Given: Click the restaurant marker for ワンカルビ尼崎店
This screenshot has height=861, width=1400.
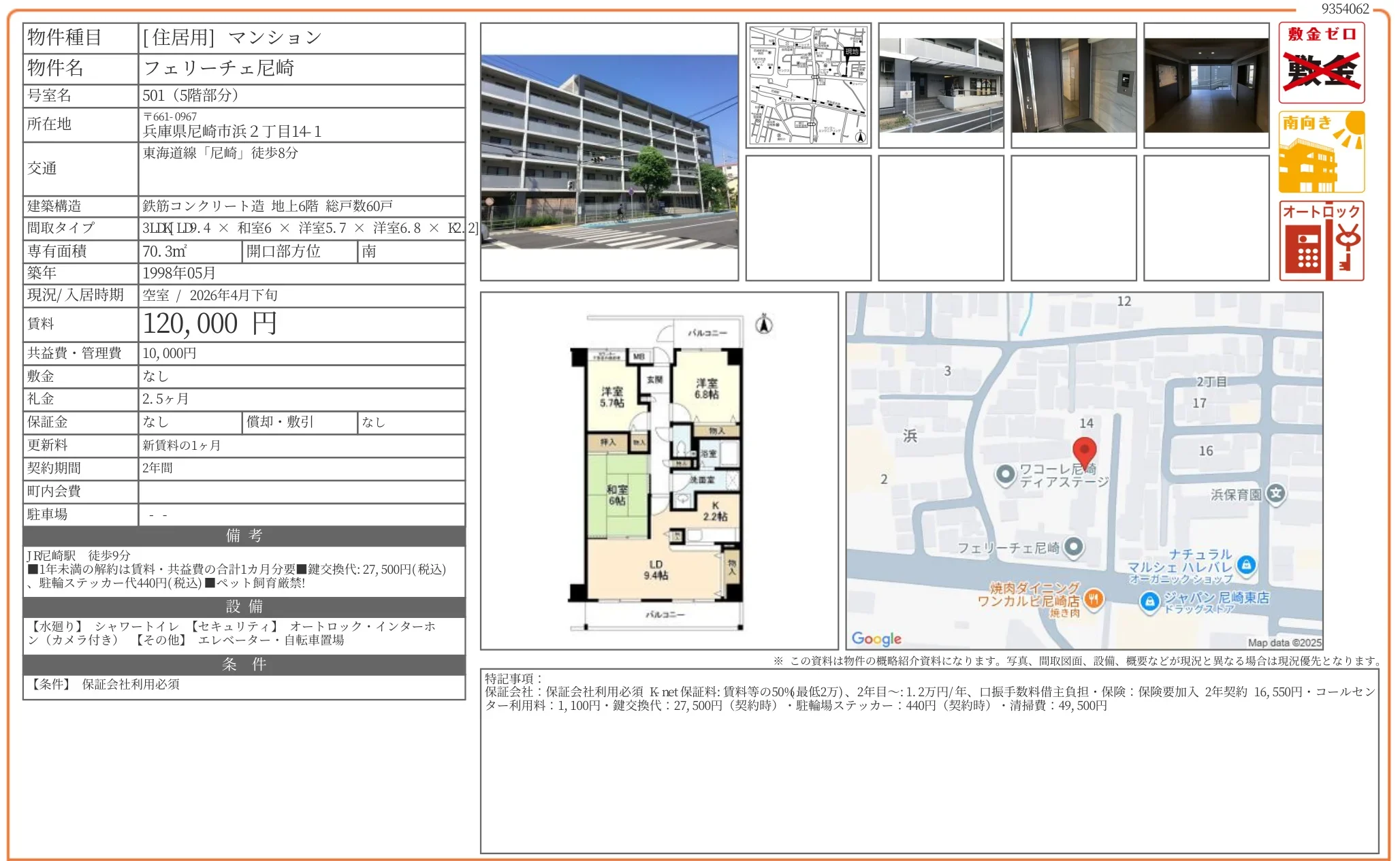Looking at the screenshot, I should (1094, 598).
